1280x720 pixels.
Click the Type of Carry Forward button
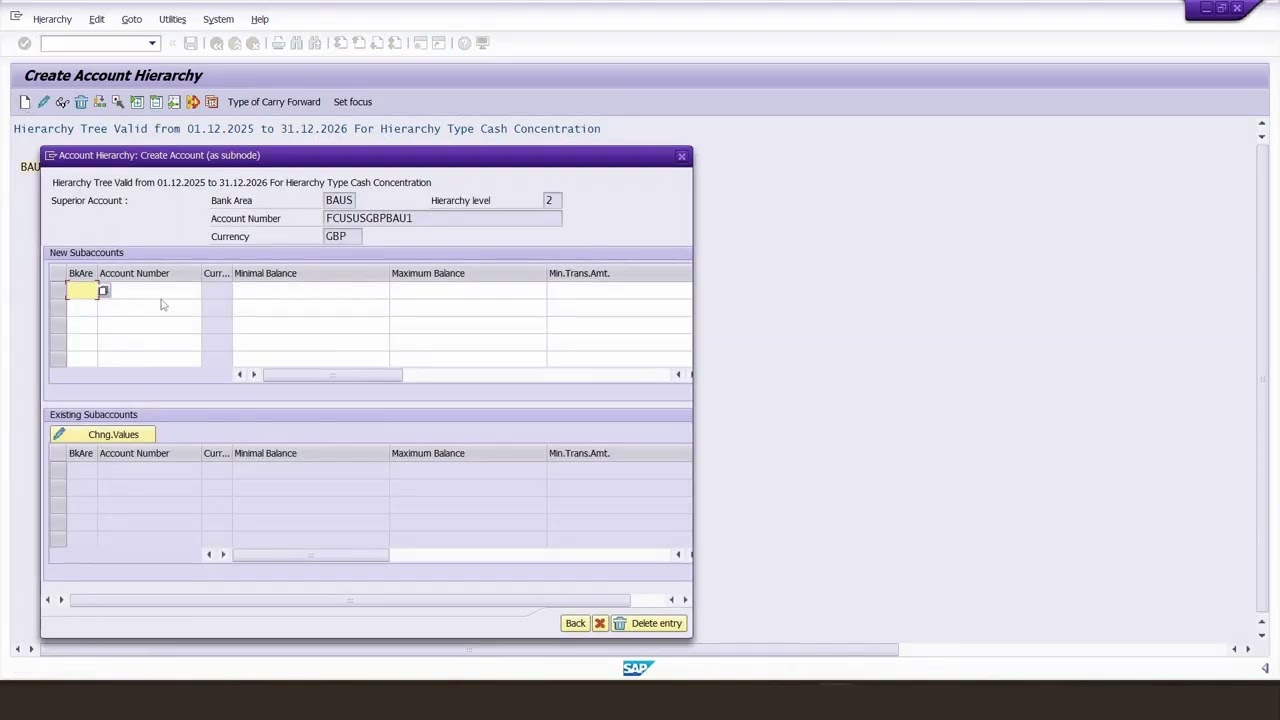tap(274, 102)
